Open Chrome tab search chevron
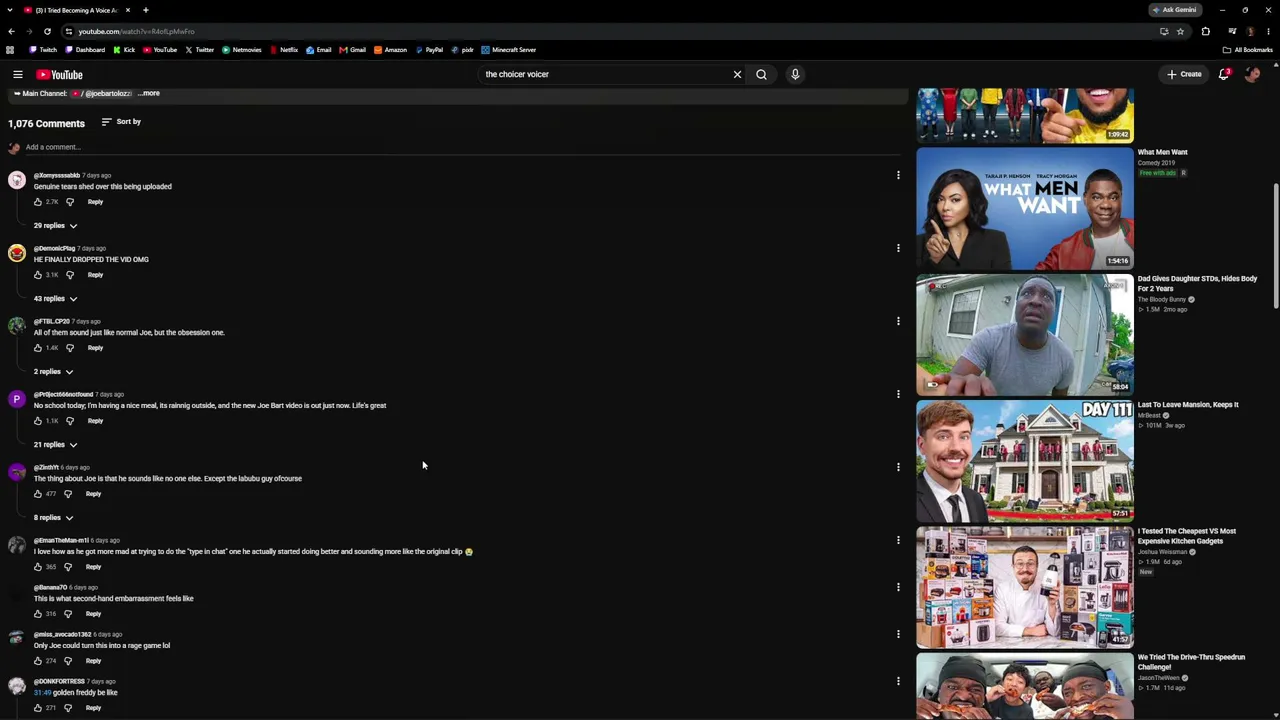The image size is (1280, 720). (10, 10)
